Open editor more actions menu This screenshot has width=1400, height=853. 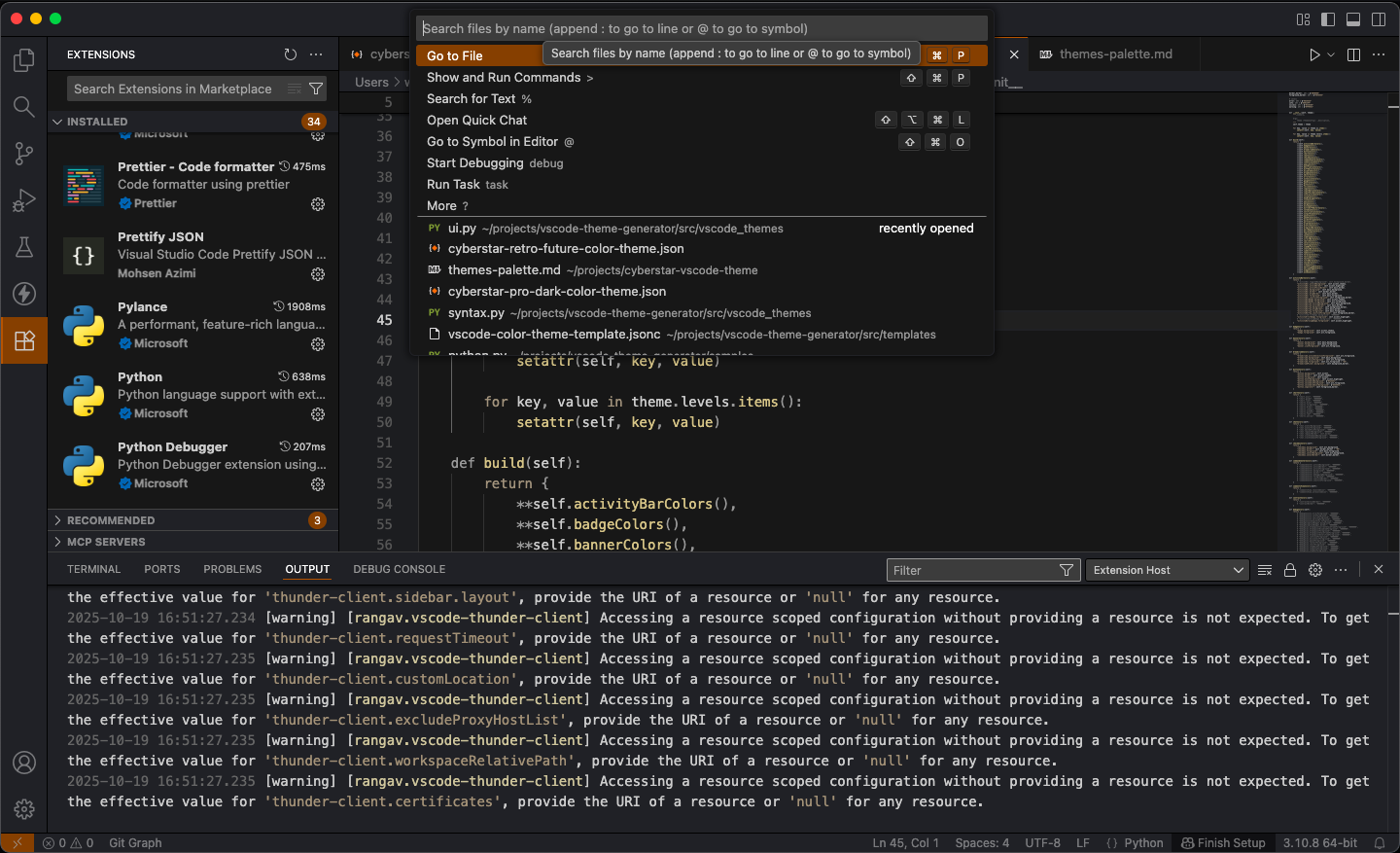(1379, 54)
